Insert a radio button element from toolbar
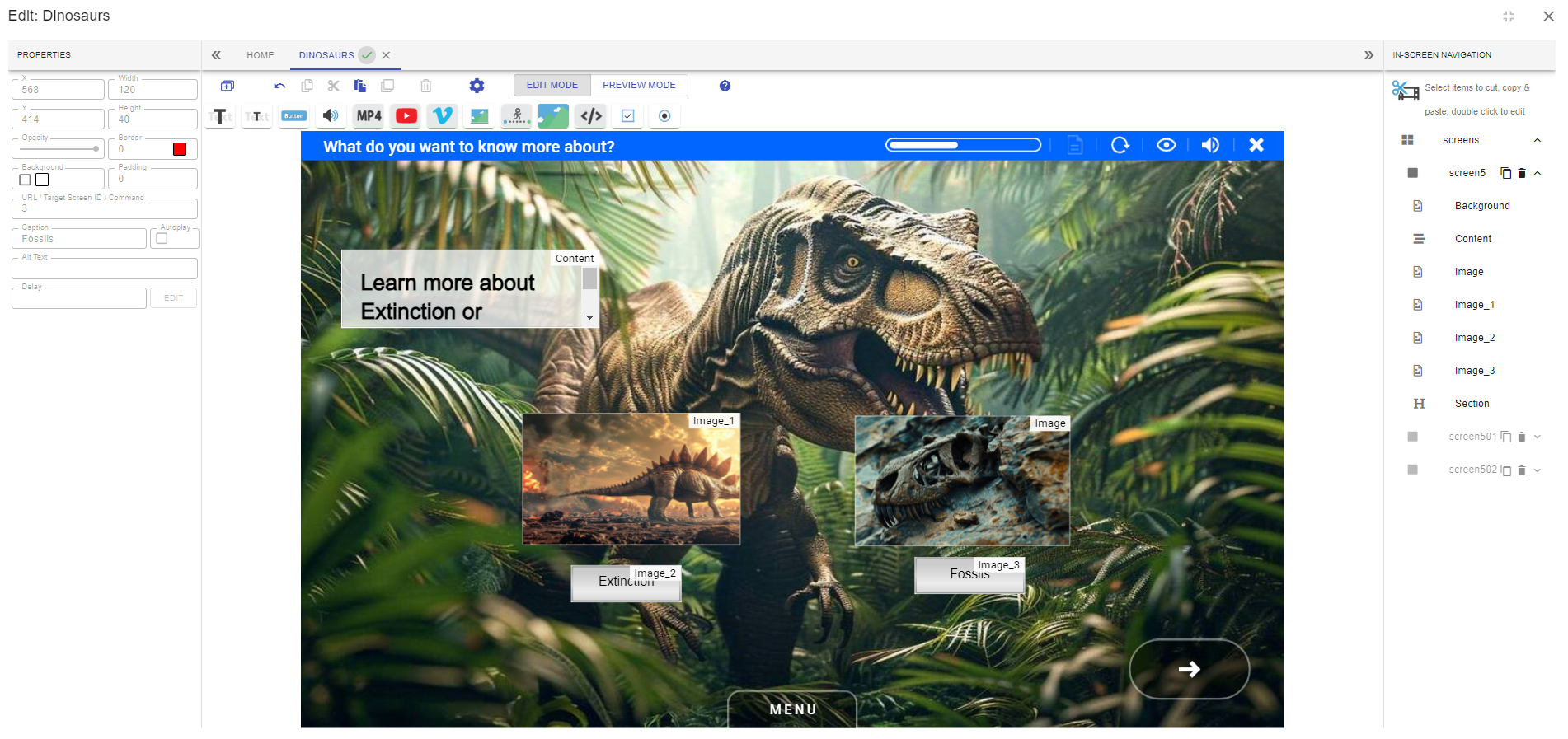 (664, 116)
